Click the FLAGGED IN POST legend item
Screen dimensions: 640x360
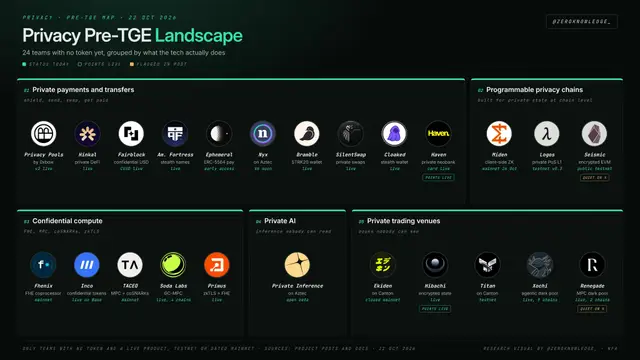coord(158,64)
